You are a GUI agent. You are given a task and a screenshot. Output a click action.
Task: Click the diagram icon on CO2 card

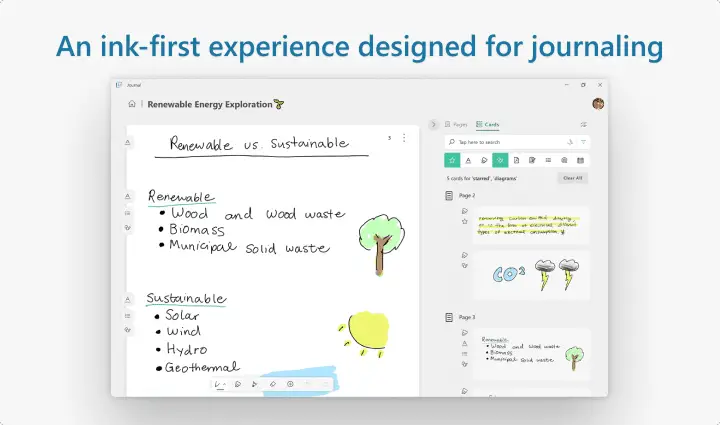465,265
